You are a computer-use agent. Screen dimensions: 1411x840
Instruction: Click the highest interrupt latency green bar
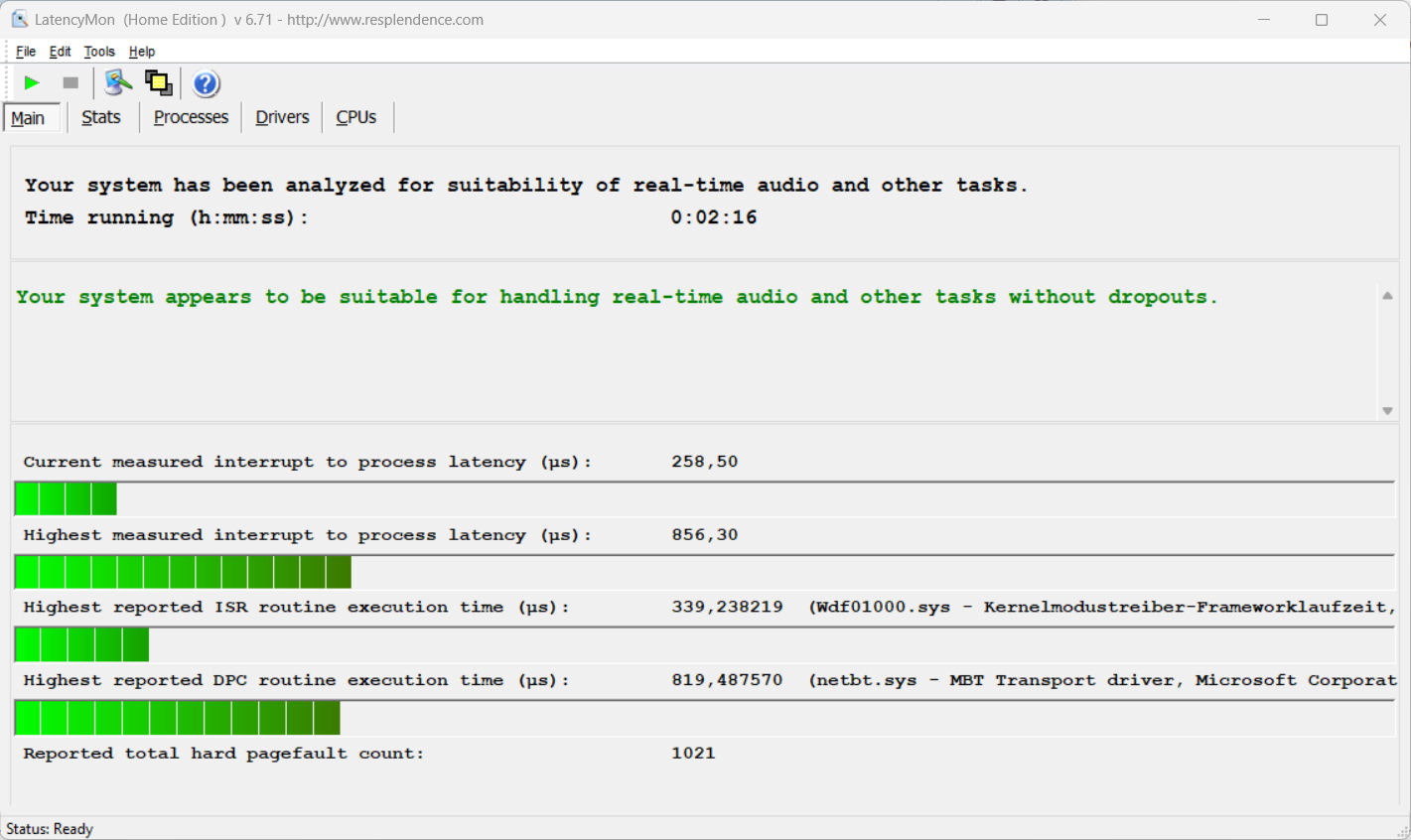[x=183, y=572]
